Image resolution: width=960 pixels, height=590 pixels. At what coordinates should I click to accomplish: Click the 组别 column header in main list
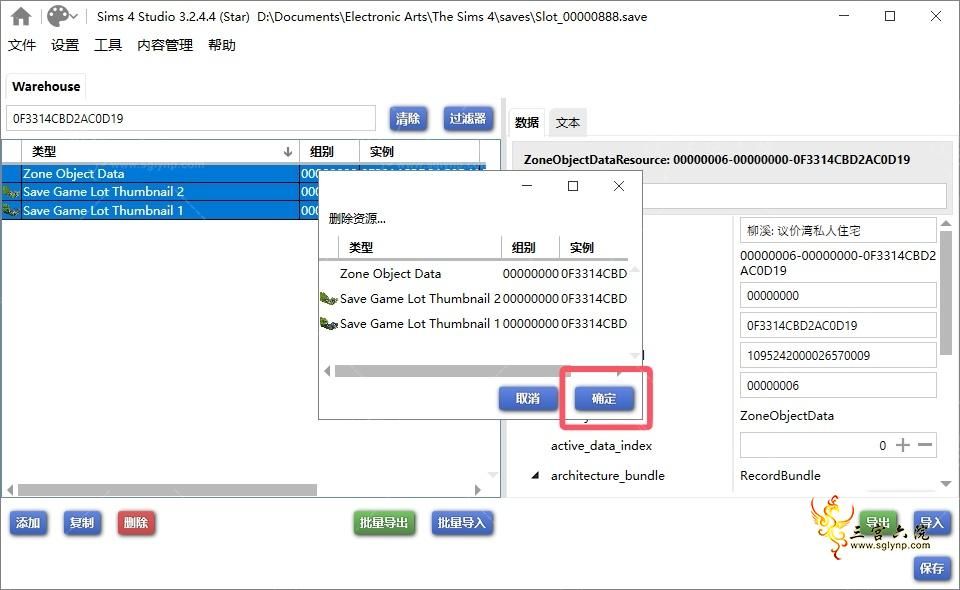[x=329, y=152]
